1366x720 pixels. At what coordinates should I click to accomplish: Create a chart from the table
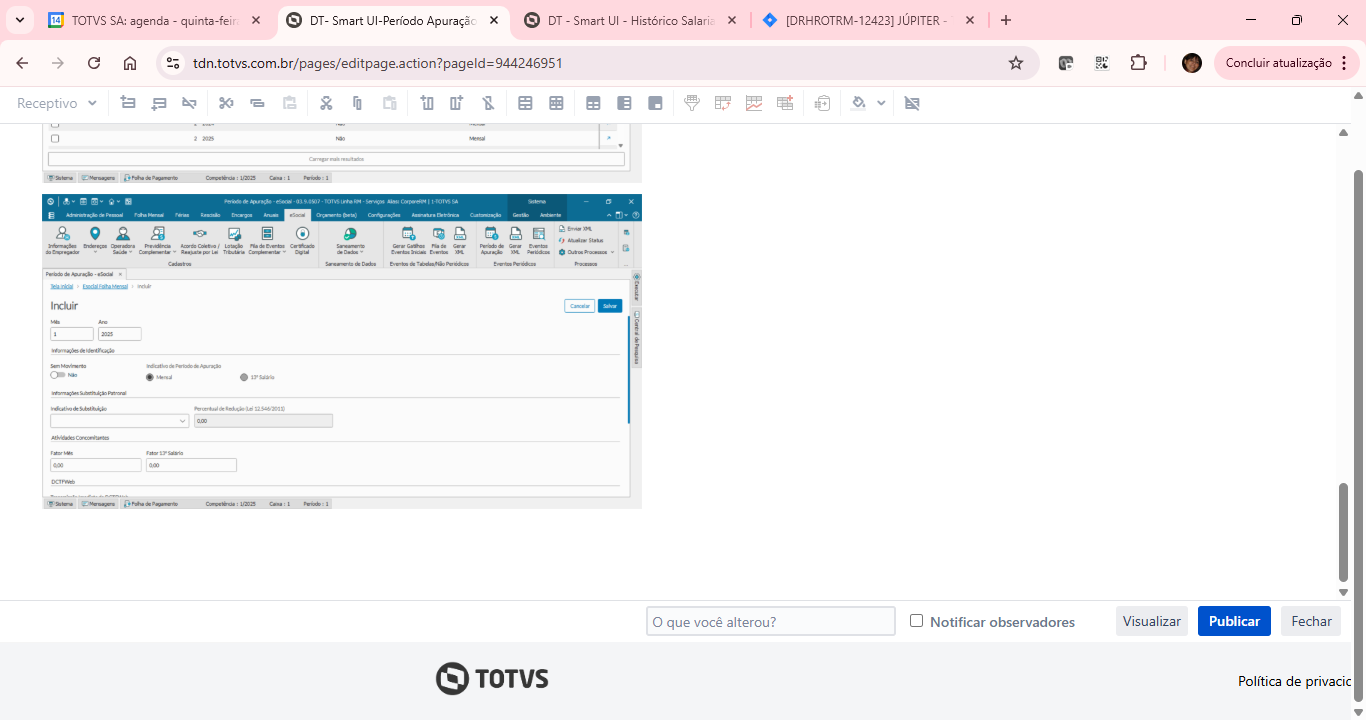(x=754, y=103)
